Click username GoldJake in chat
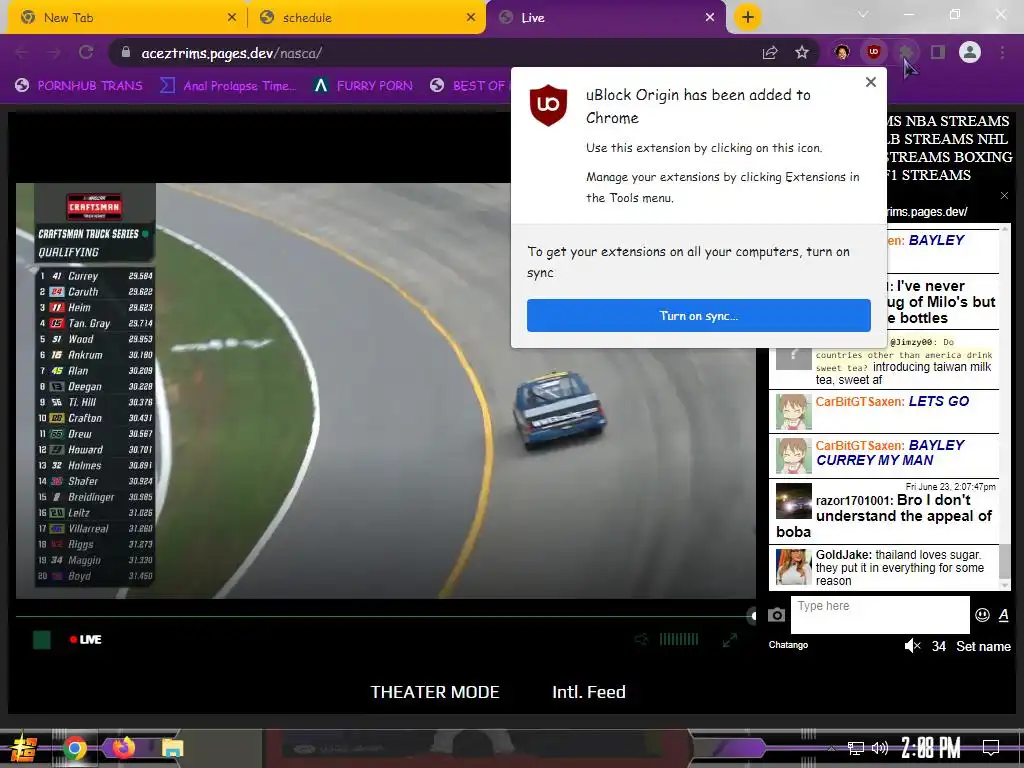 [843, 554]
